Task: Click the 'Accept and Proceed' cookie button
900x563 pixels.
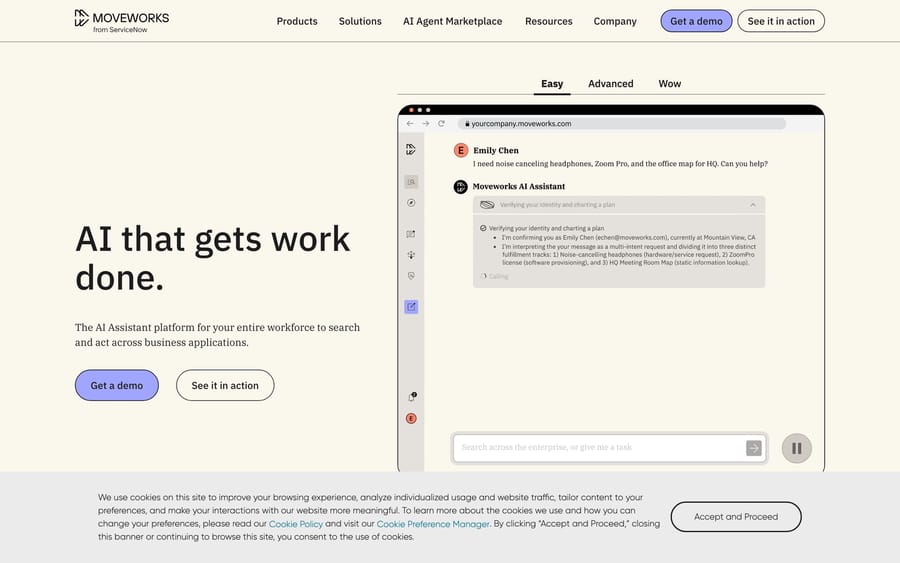Action: tap(736, 517)
